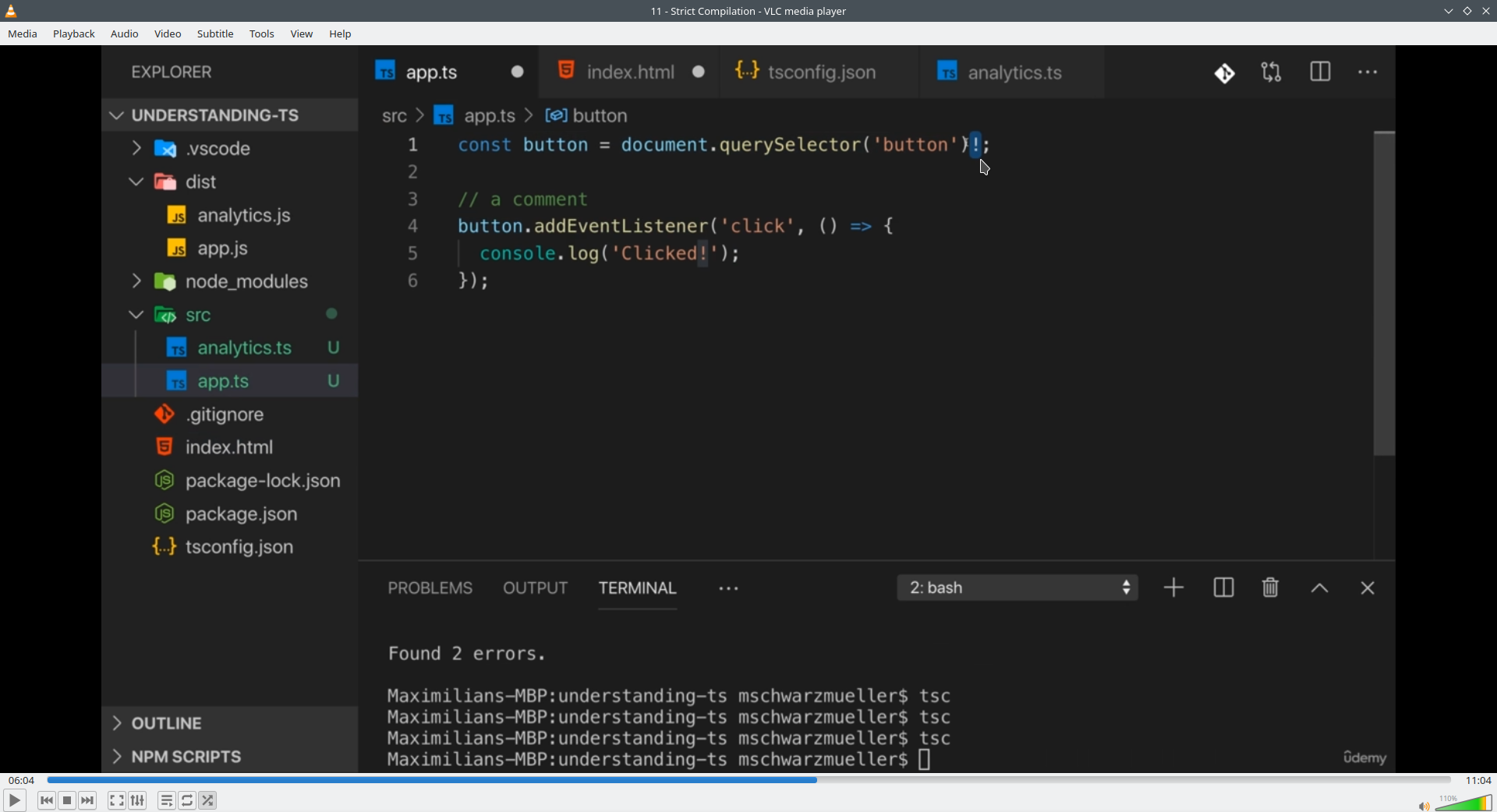
Task: Expand the .vscode folder
Action: [x=230, y=148]
